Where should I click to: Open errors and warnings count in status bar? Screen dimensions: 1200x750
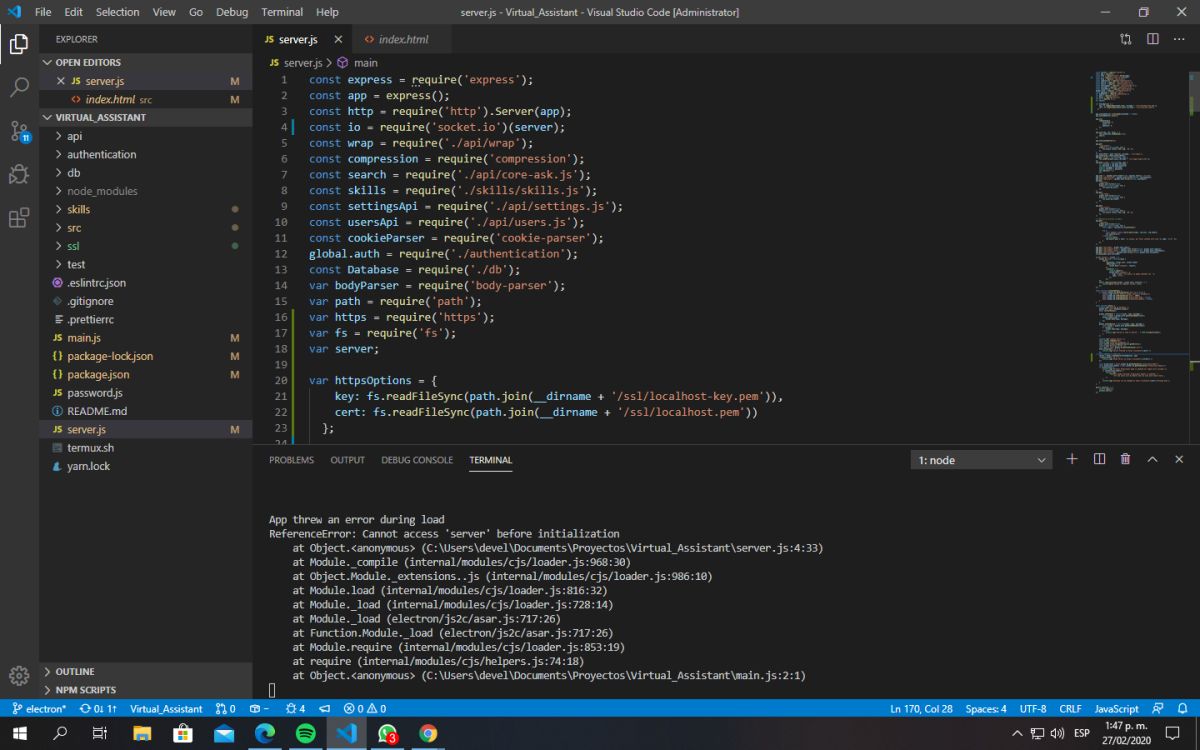click(x=365, y=708)
